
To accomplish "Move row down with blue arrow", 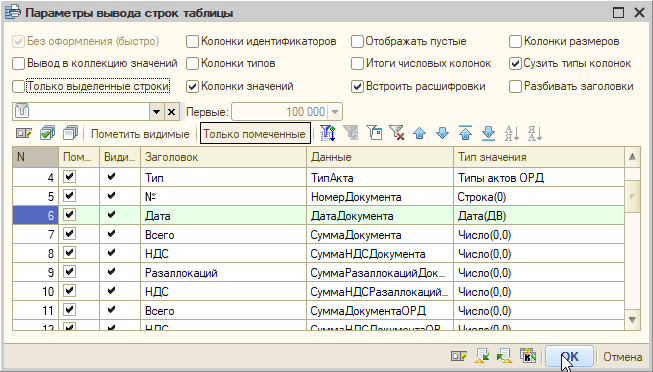I will pos(443,134).
